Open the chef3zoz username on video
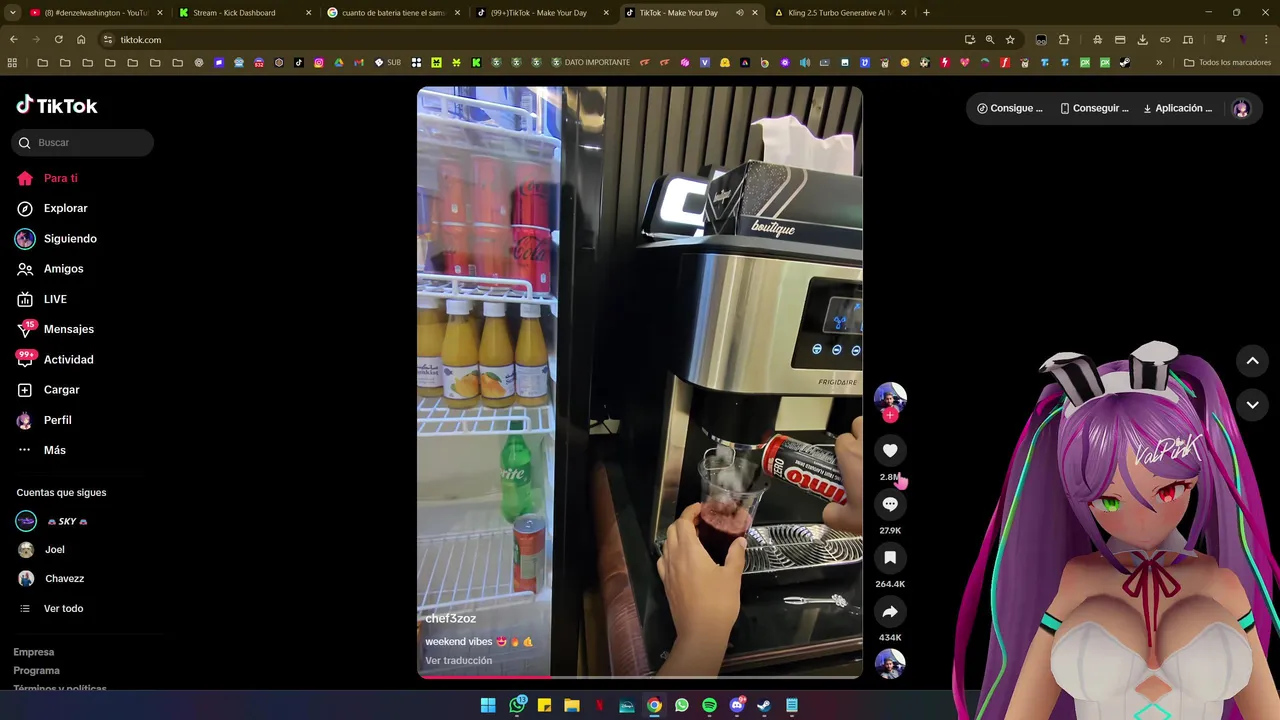 click(x=451, y=619)
